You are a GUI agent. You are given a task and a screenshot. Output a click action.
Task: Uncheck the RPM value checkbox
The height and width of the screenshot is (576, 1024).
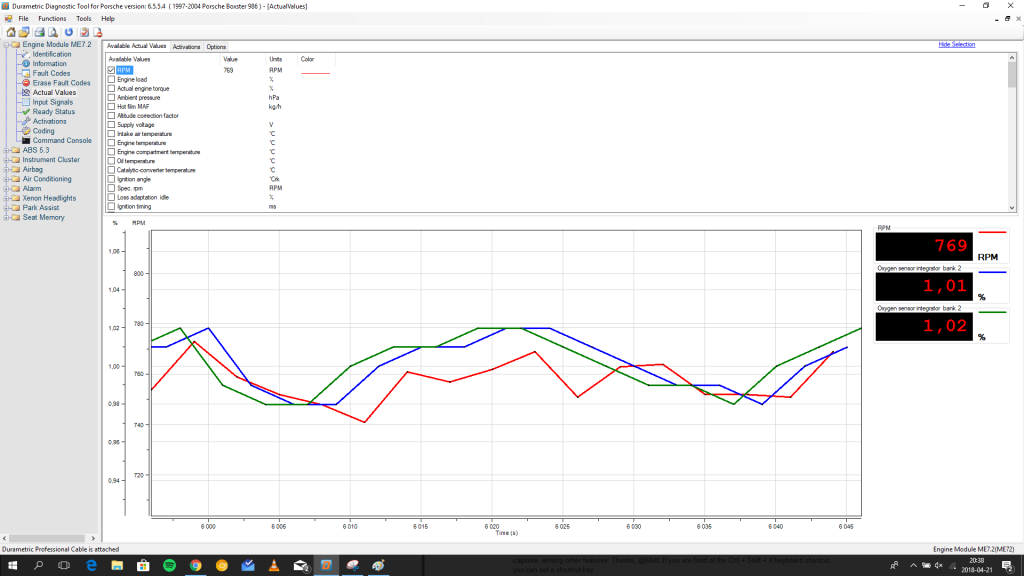pos(111,70)
